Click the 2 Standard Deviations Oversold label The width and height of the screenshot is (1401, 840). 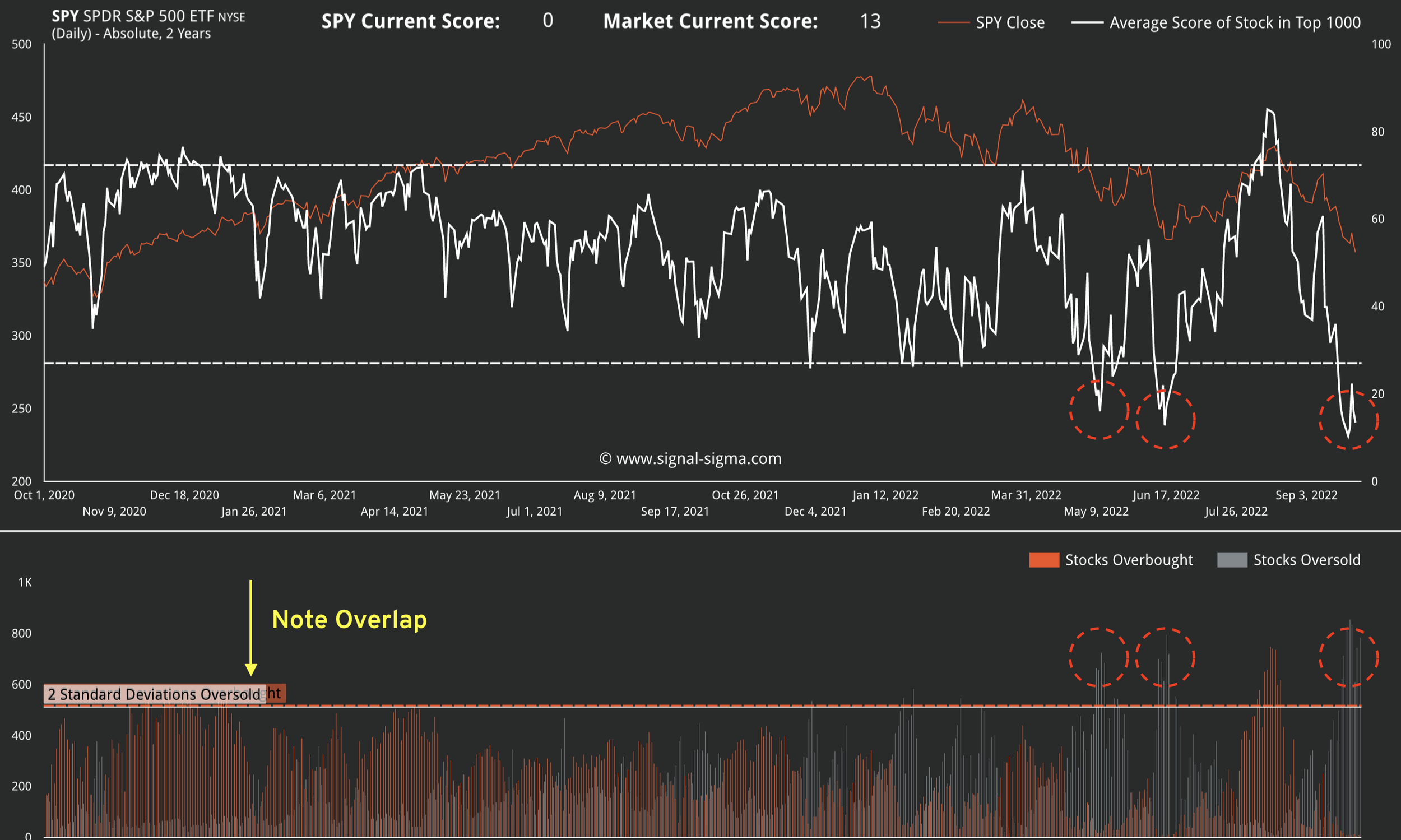(154, 694)
